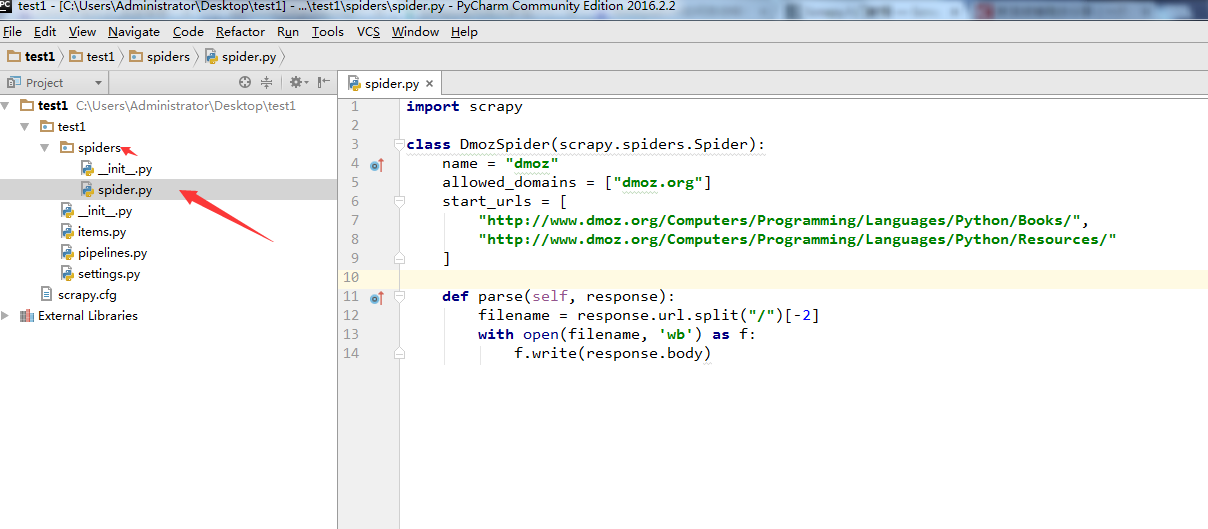Click the allowed_domains line in the editor
The image size is (1208, 529).
577,182
